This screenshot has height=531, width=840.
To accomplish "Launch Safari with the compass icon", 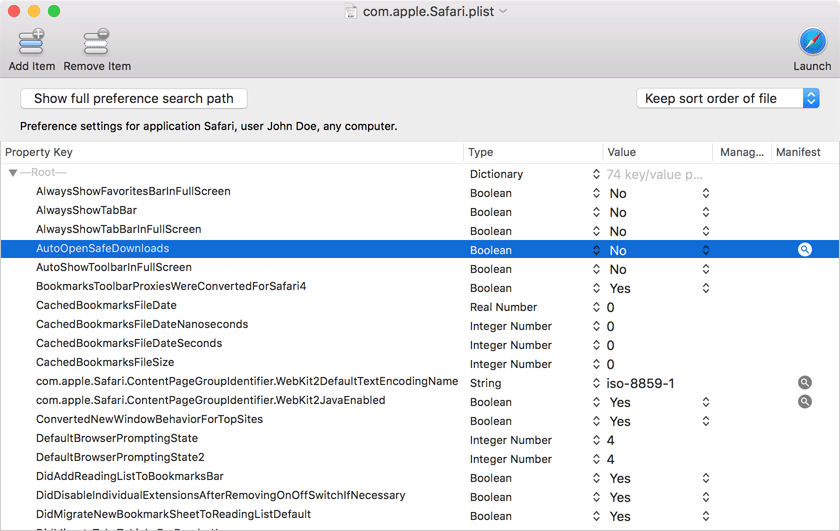I will coord(812,42).
